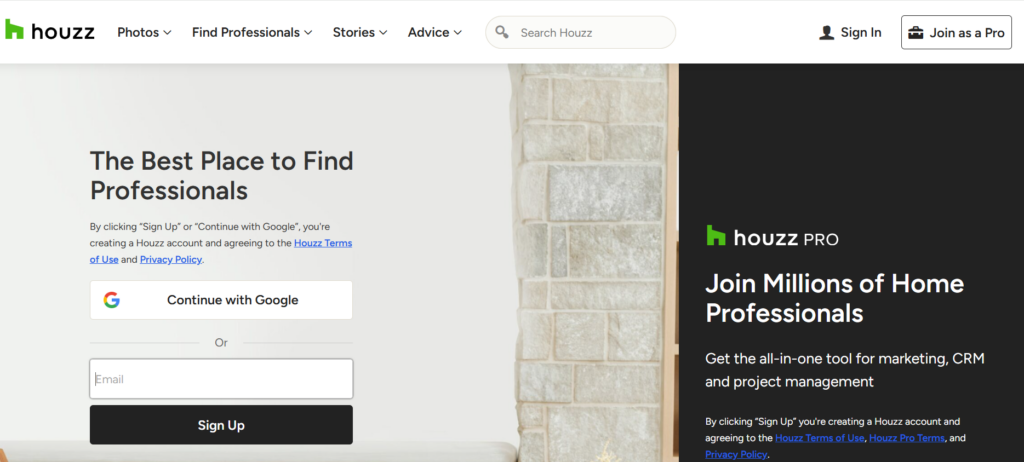Expand the Photos menu chevron
Viewport: 1024px width, 462px height.
[x=167, y=33]
